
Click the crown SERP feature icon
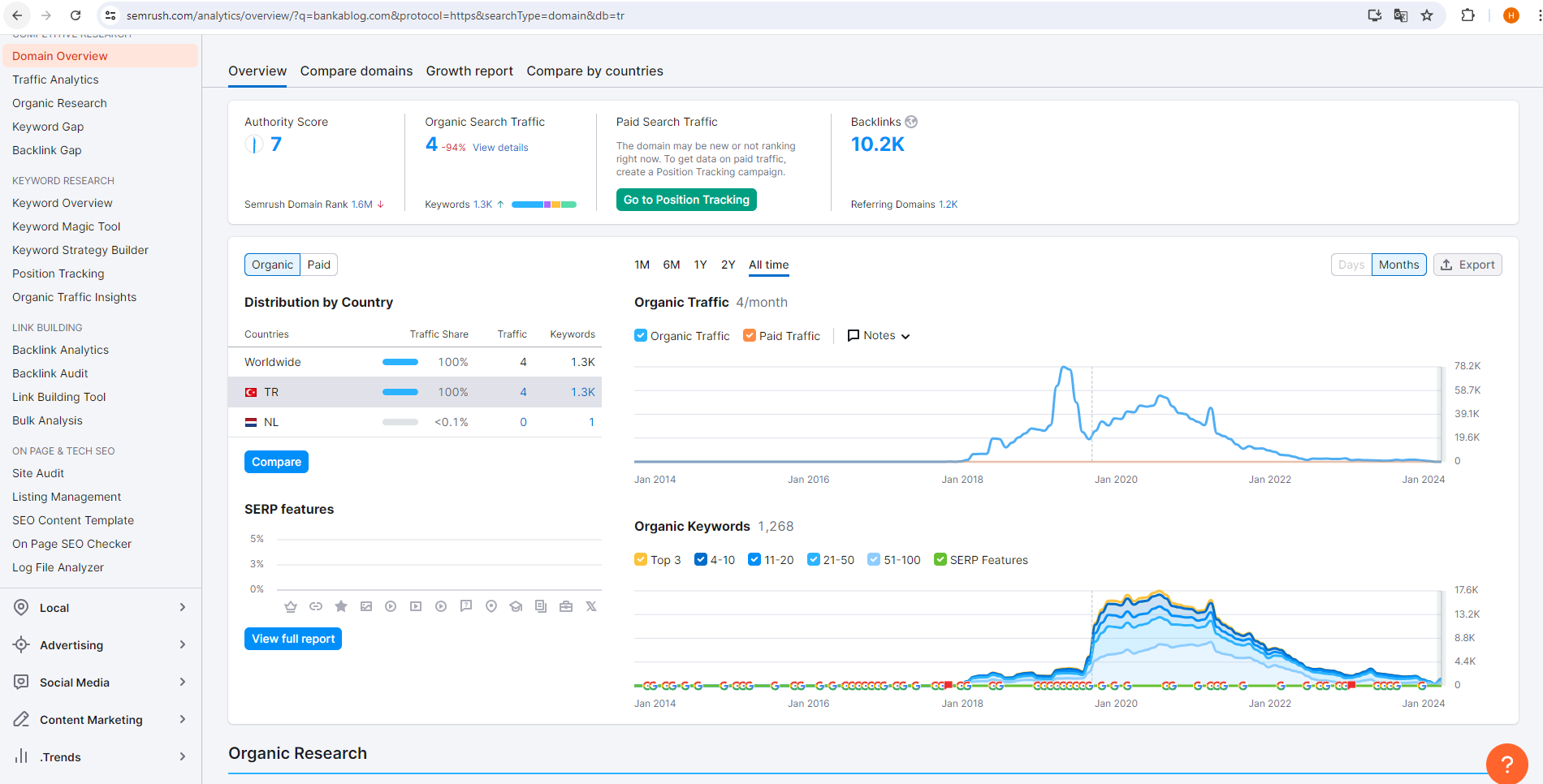(x=291, y=606)
